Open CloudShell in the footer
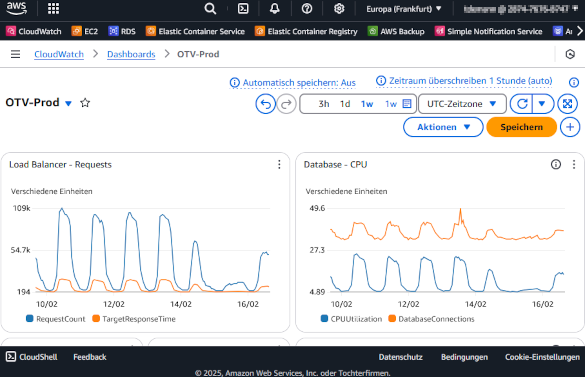Image resolution: width=585 pixels, height=377 pixels. click(32, 357)
